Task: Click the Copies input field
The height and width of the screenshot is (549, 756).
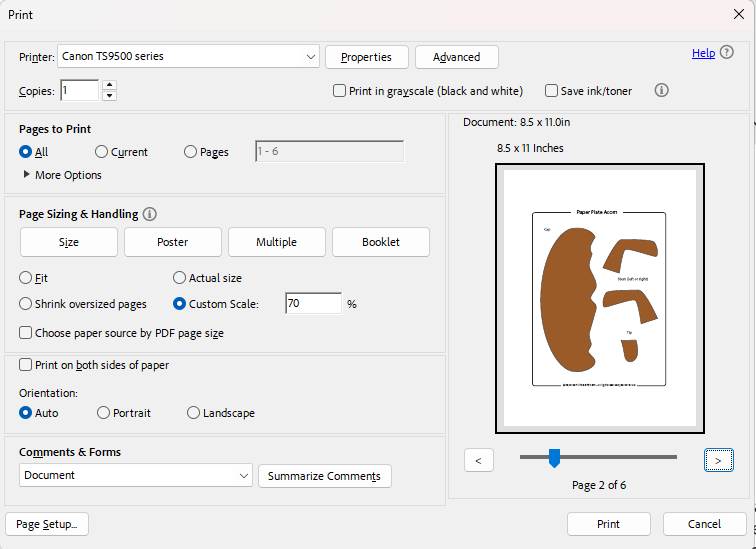Action: click(x=80, y=90)
